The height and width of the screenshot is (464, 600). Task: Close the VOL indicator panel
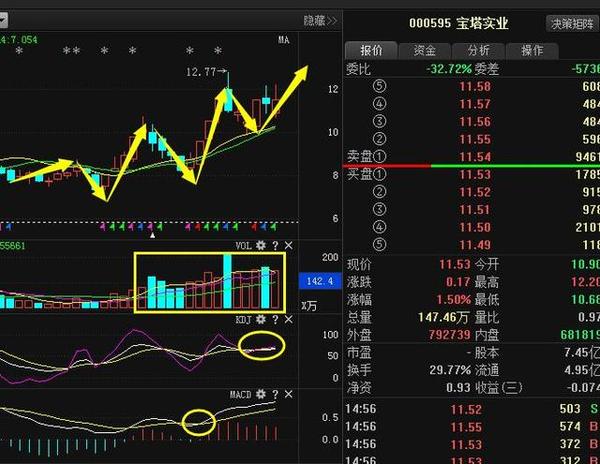click(x=289, y=246)
